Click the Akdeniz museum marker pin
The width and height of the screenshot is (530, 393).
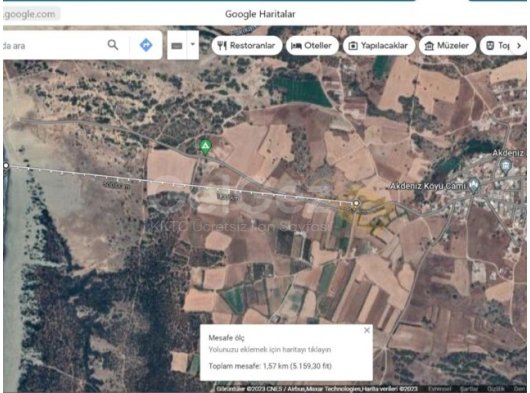tap(505, 167)
